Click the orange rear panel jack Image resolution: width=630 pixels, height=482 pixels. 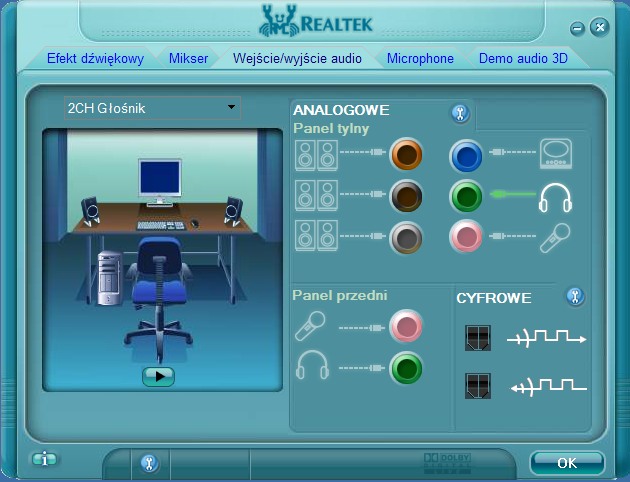pyautogui.click(x=406, y=154)
